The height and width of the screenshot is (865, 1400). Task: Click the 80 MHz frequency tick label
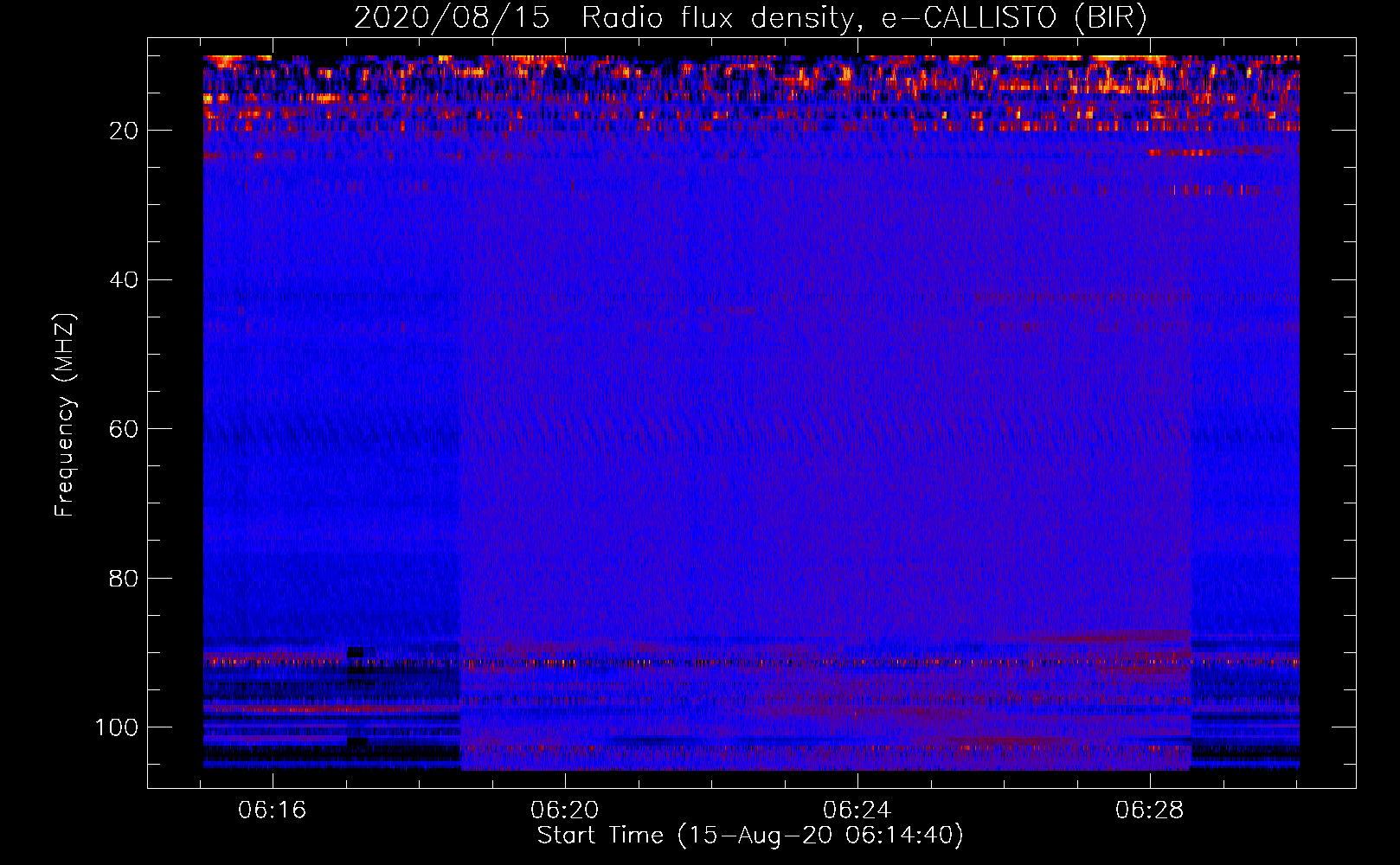124,578
